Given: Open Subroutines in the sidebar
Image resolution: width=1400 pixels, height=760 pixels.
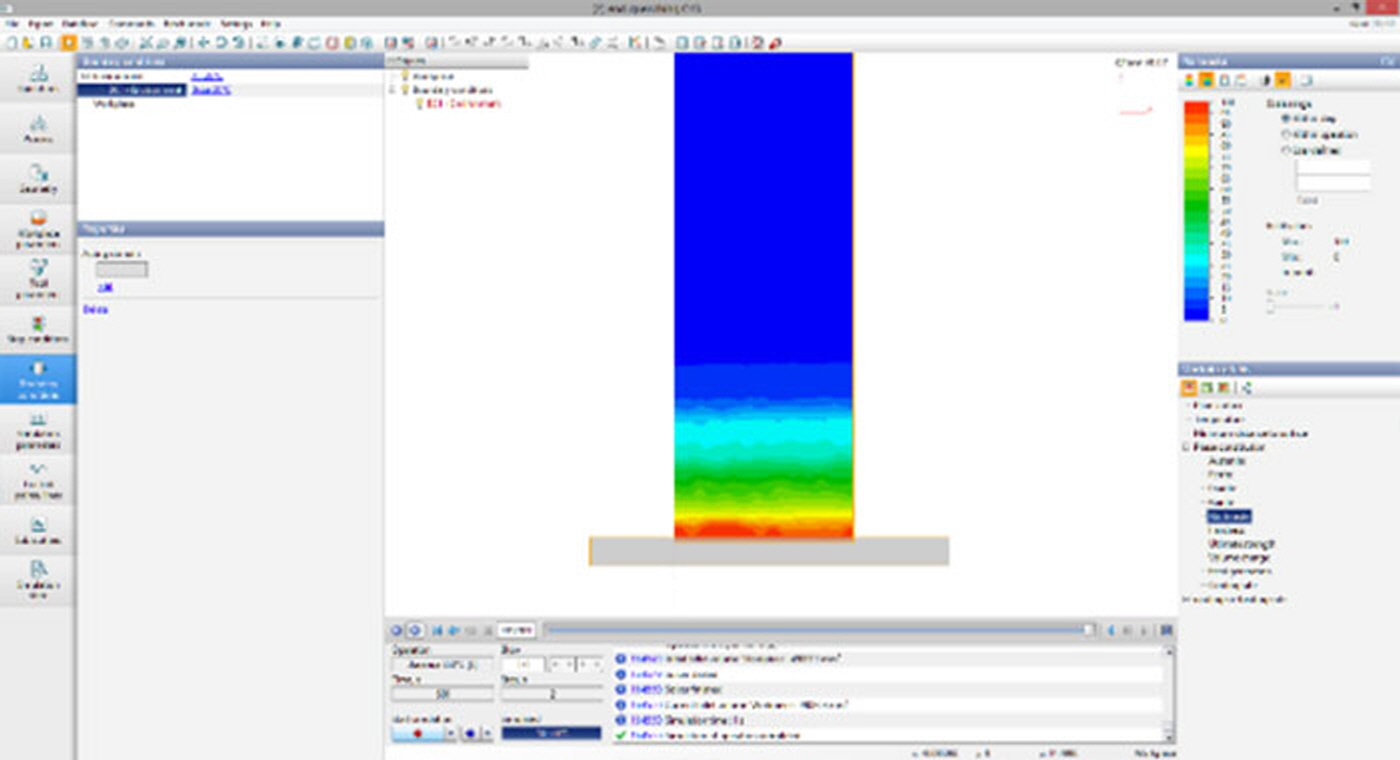Looking at the screenshot, I should [38, 529].
